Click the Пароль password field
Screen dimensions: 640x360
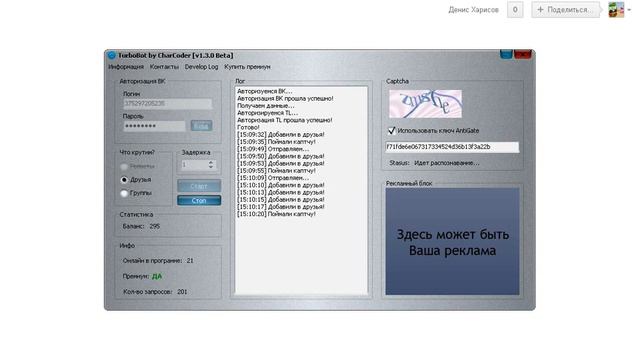(x=154, y=126)
